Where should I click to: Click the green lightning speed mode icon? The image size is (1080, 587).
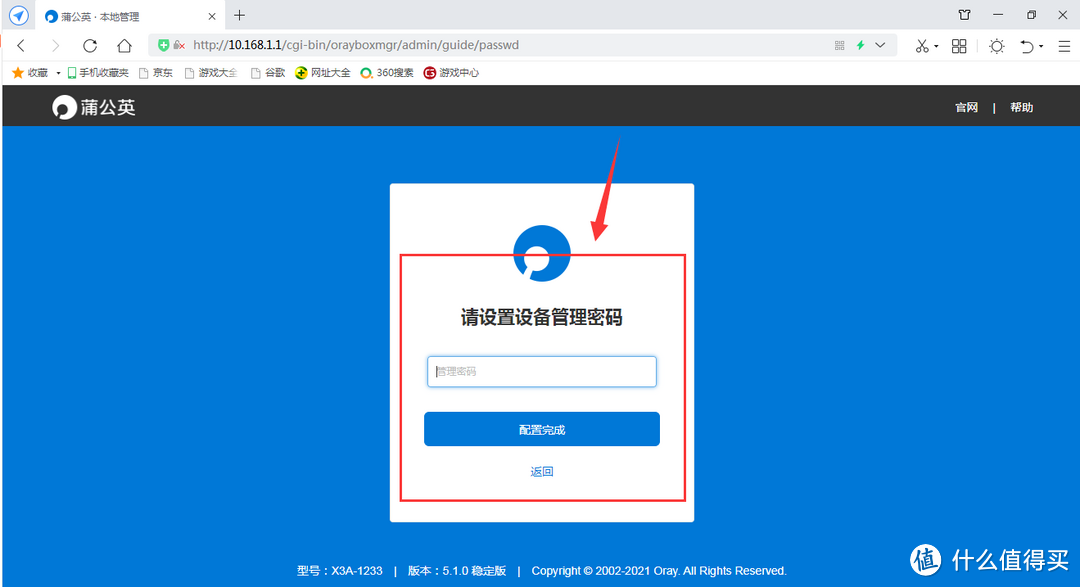pyautogui.click(x=858, y=45)
